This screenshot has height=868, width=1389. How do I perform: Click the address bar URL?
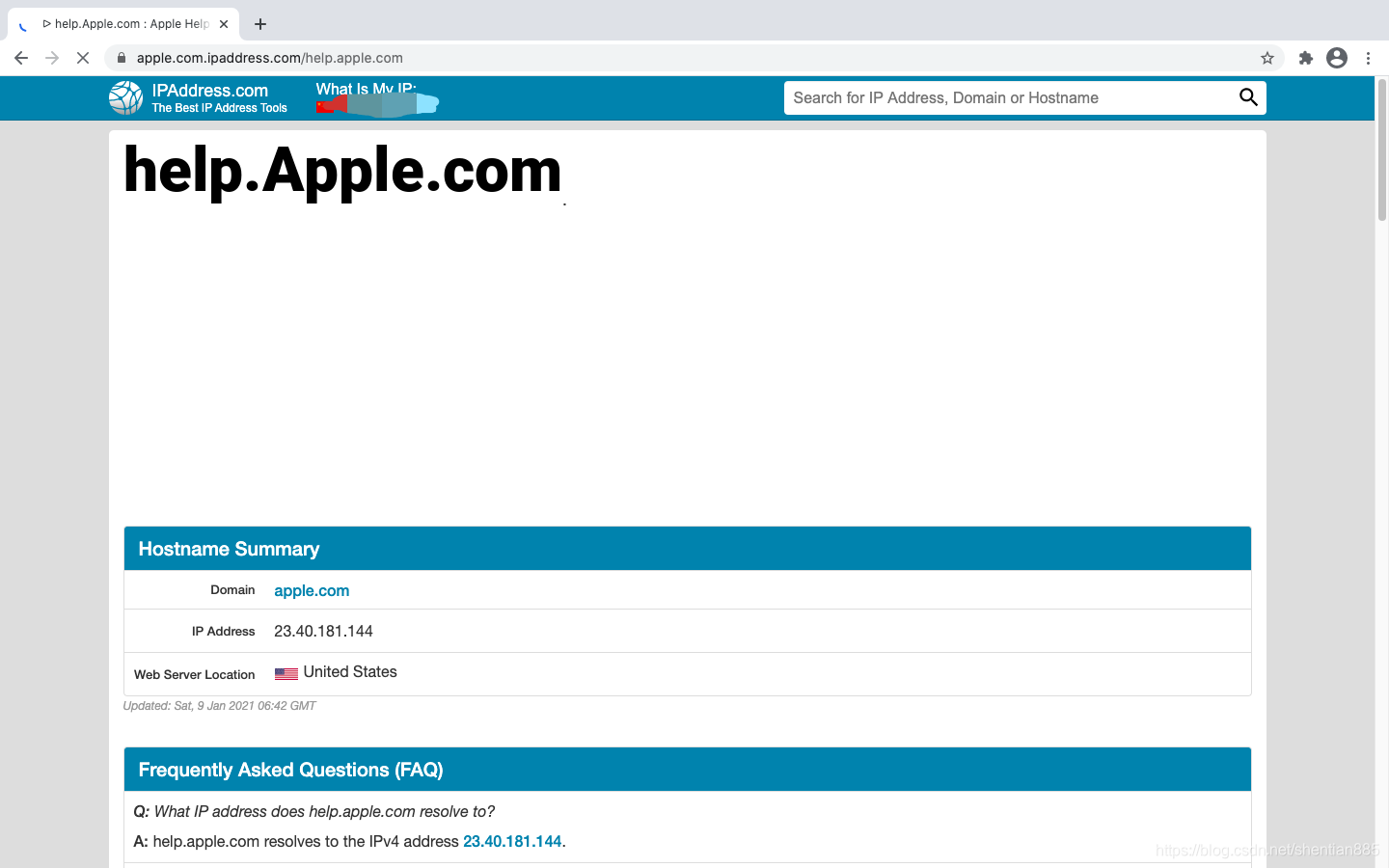tap(270, 58)
